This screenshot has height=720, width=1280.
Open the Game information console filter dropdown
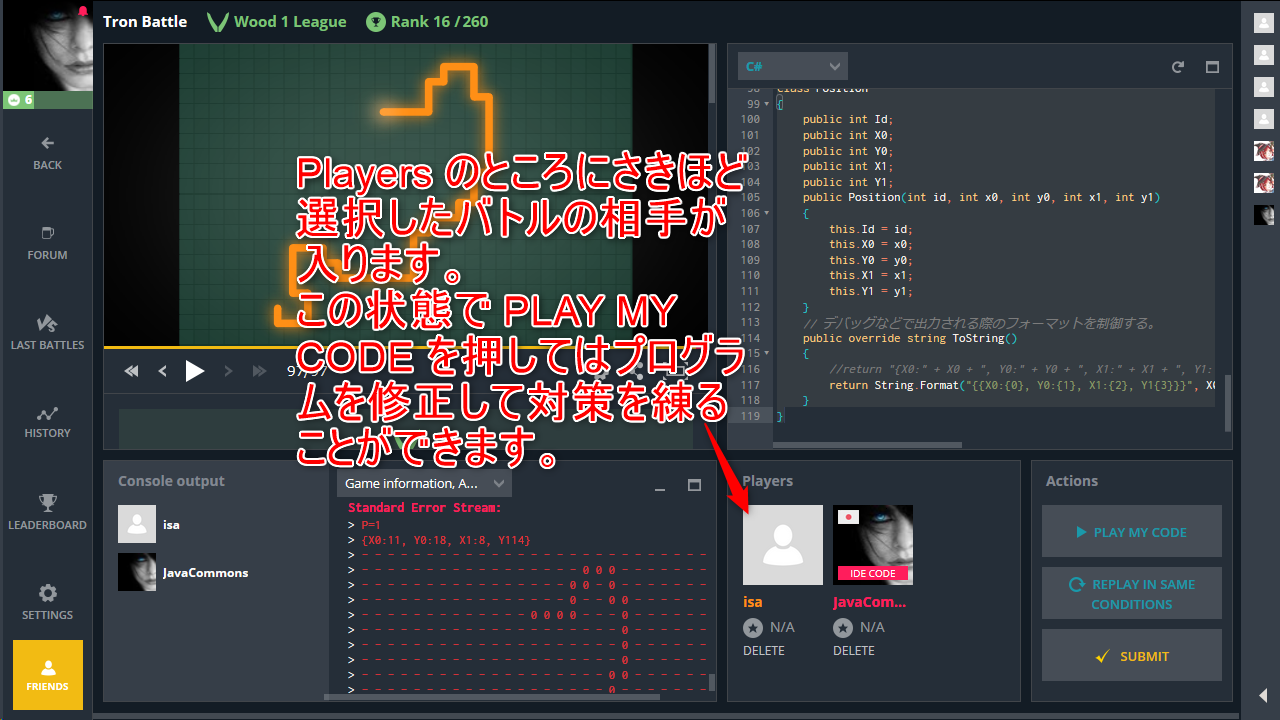424,484
